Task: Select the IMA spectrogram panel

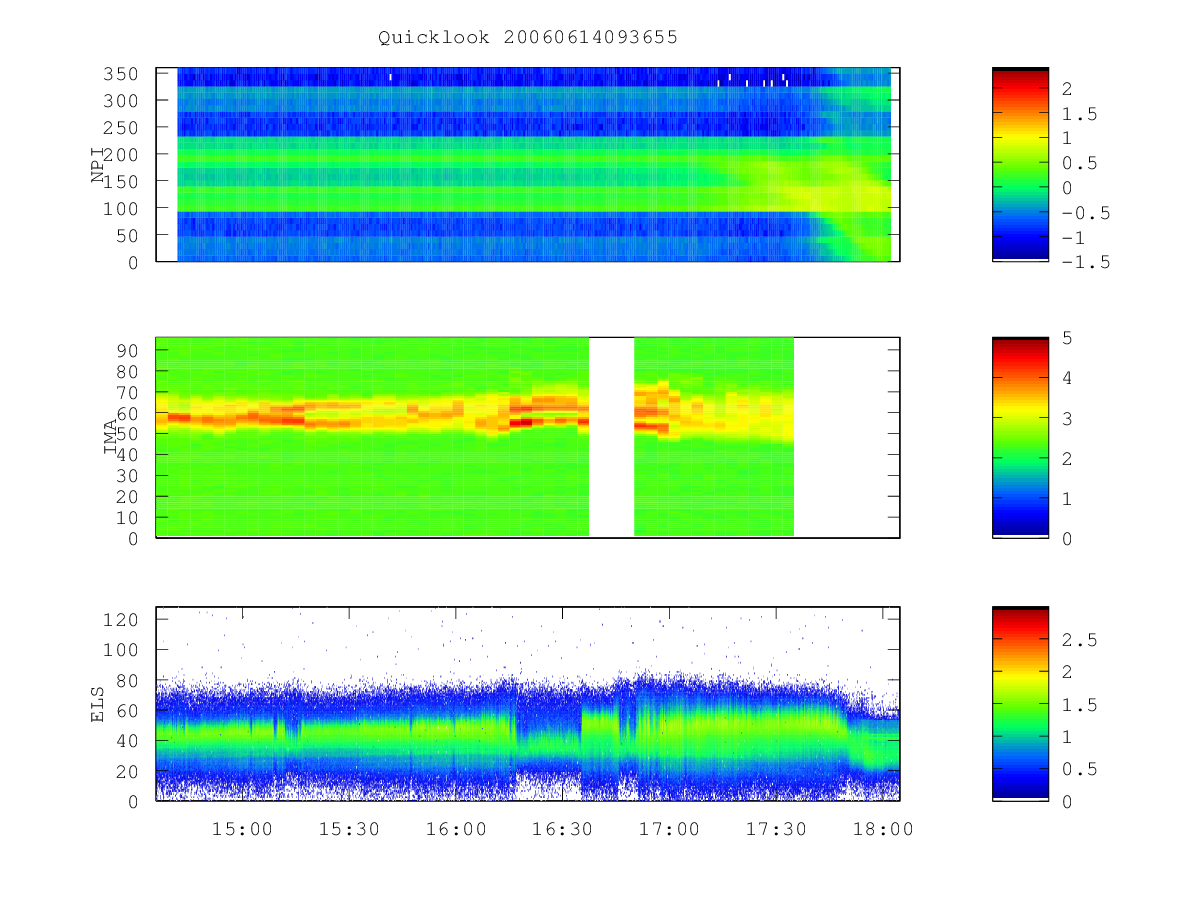Action: (x=528, y=437)
